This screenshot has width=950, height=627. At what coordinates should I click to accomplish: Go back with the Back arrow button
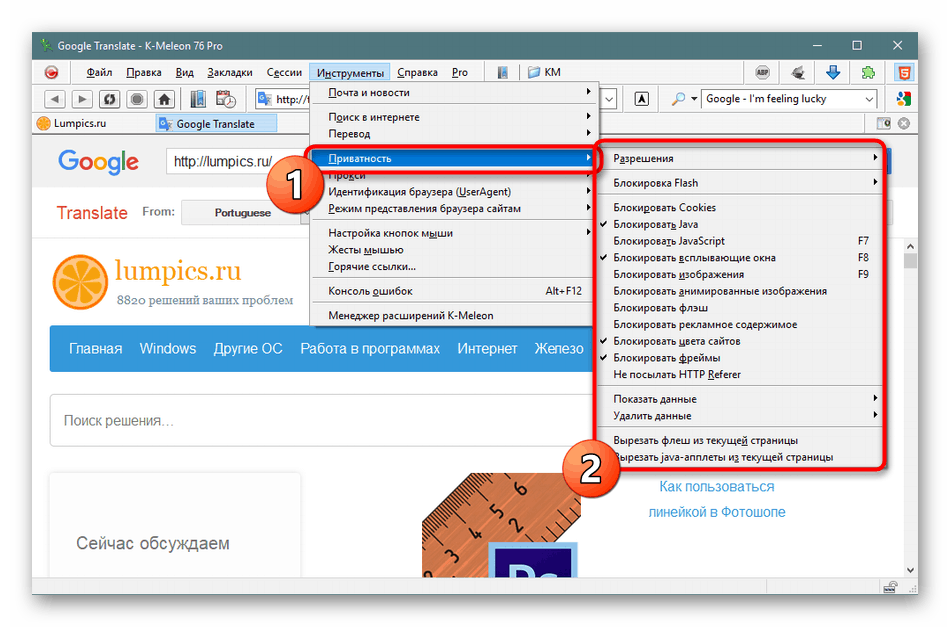click(55, 99)
